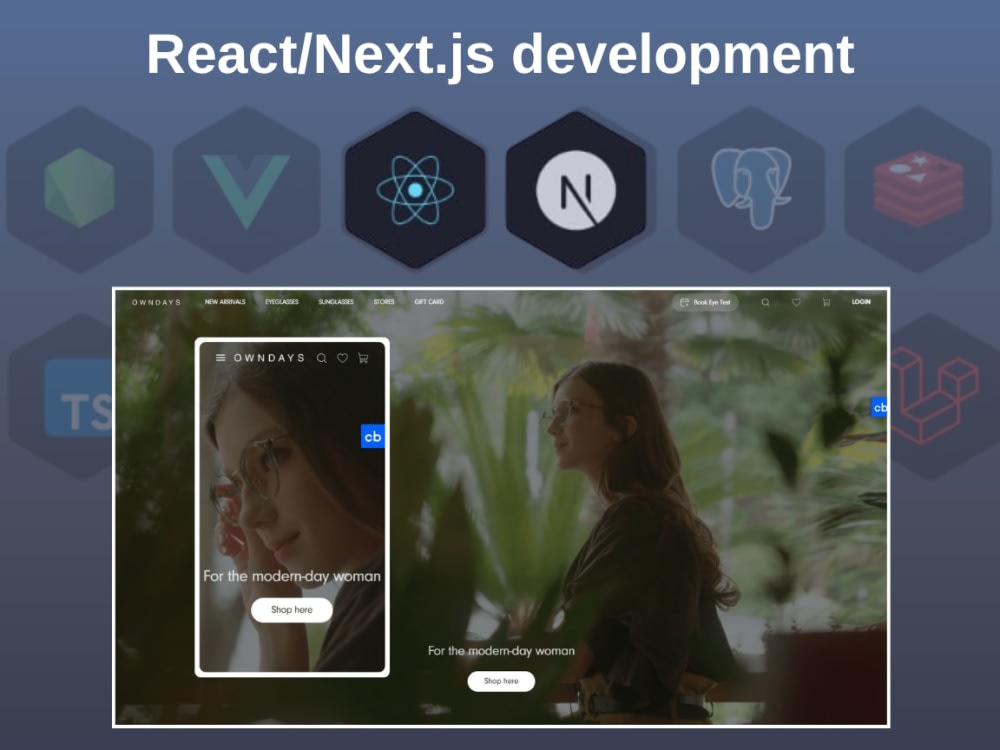Click mobile preview 'For the modern-day woman' text
Image resolution: width=1000 pixels, height=750 pixels.
coord(291,576)
